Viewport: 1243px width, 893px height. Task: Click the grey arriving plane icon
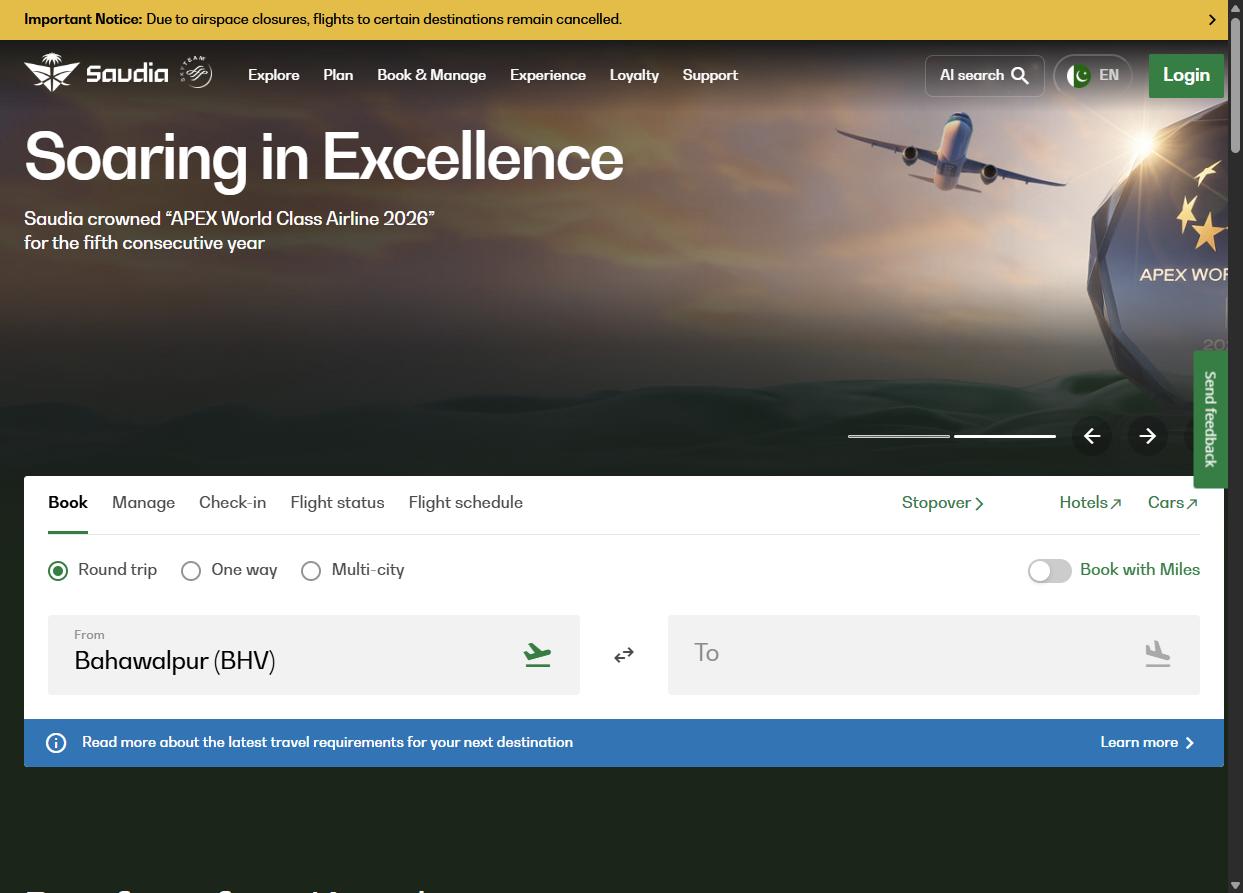point(1158,655)
